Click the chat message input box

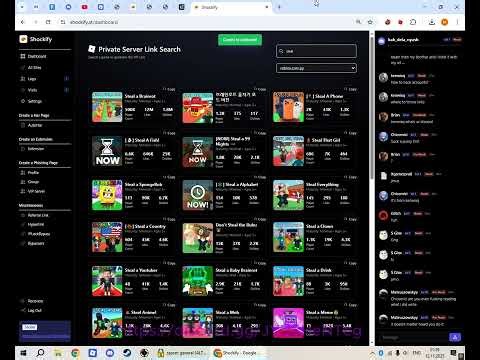[412, 337]
